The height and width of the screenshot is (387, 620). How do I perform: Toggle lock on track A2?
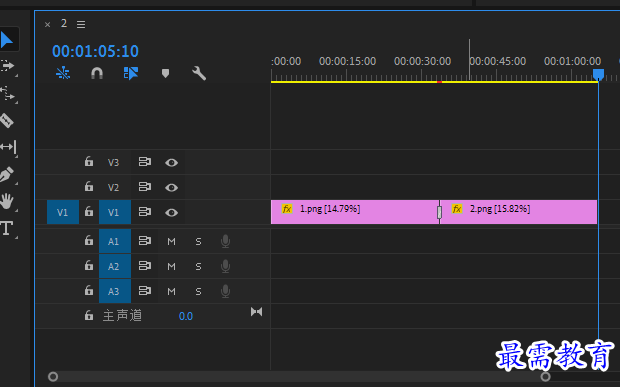[x=89, y=266]
